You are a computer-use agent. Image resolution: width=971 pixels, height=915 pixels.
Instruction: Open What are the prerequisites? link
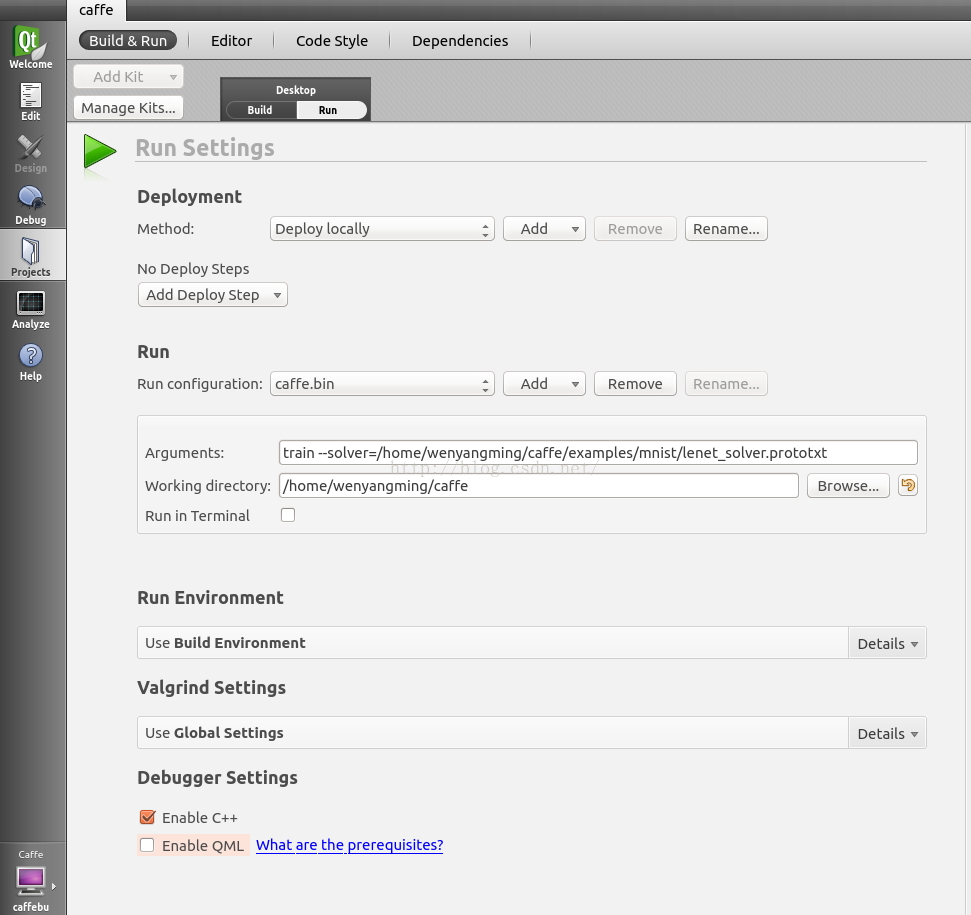tap(349, 845)
